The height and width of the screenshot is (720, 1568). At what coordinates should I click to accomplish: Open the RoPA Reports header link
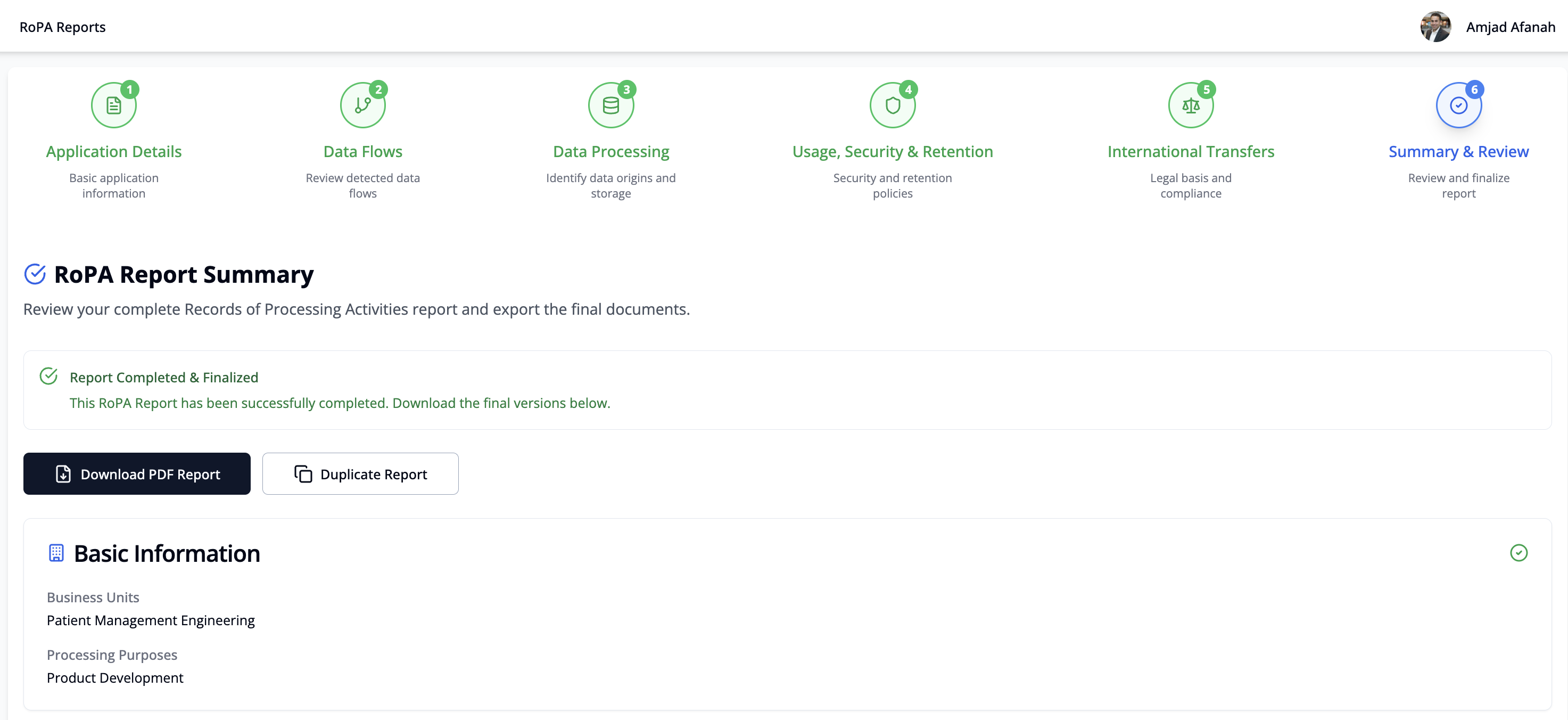pos(63,27)
